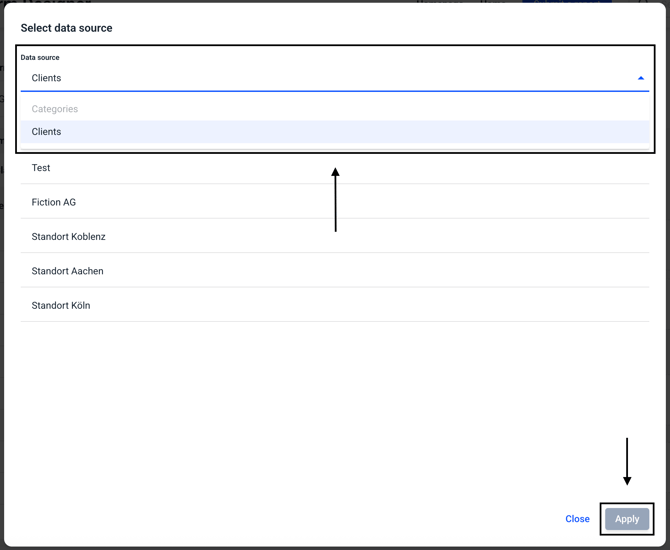
Task: Select the Test list entry
Action: [x=41, y=168]
